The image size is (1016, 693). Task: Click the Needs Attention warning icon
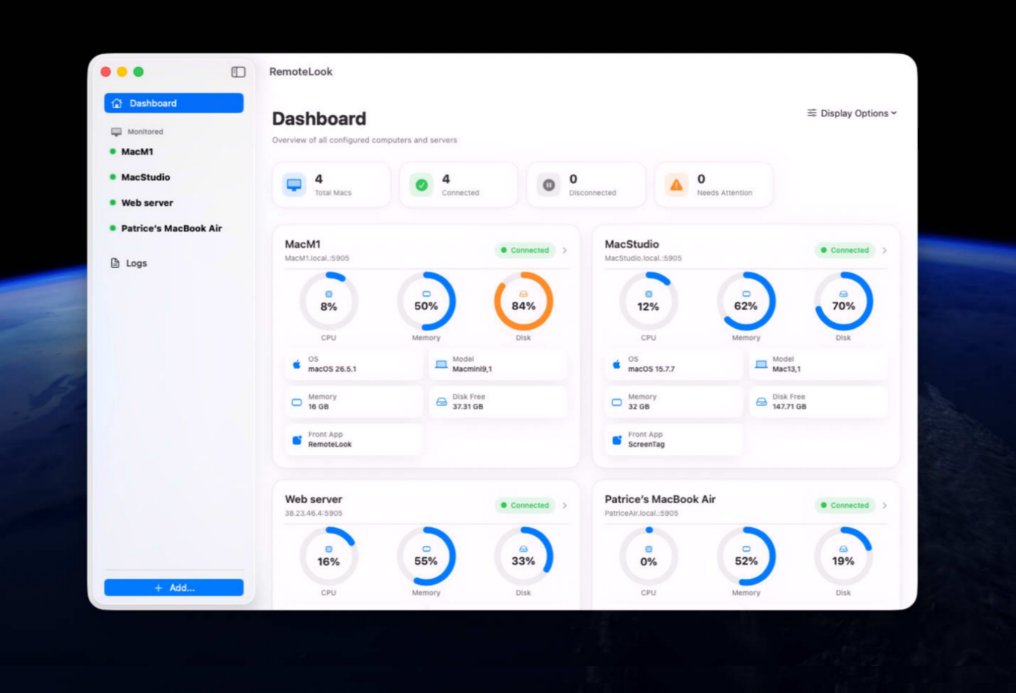[676, 185]
